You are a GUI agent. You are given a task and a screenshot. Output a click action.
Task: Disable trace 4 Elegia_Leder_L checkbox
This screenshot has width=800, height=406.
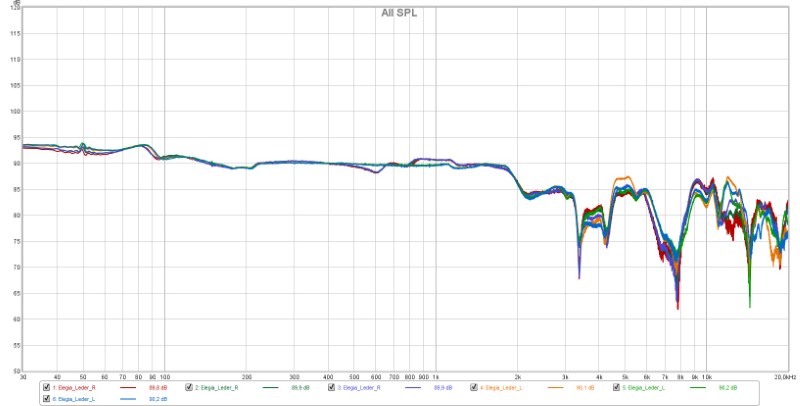click(474, 387)
